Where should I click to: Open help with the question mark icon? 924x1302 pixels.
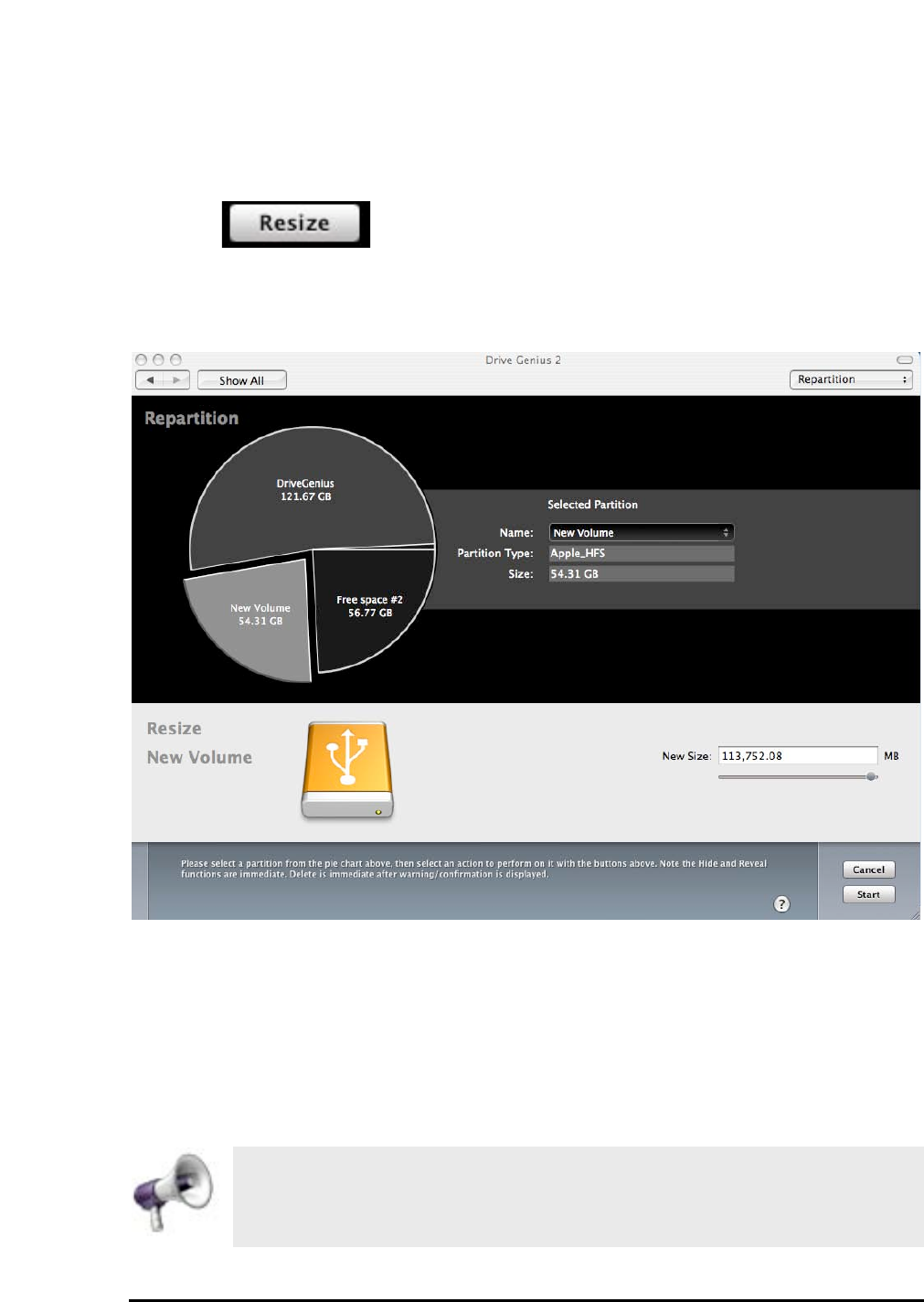(x=781, y=904)
